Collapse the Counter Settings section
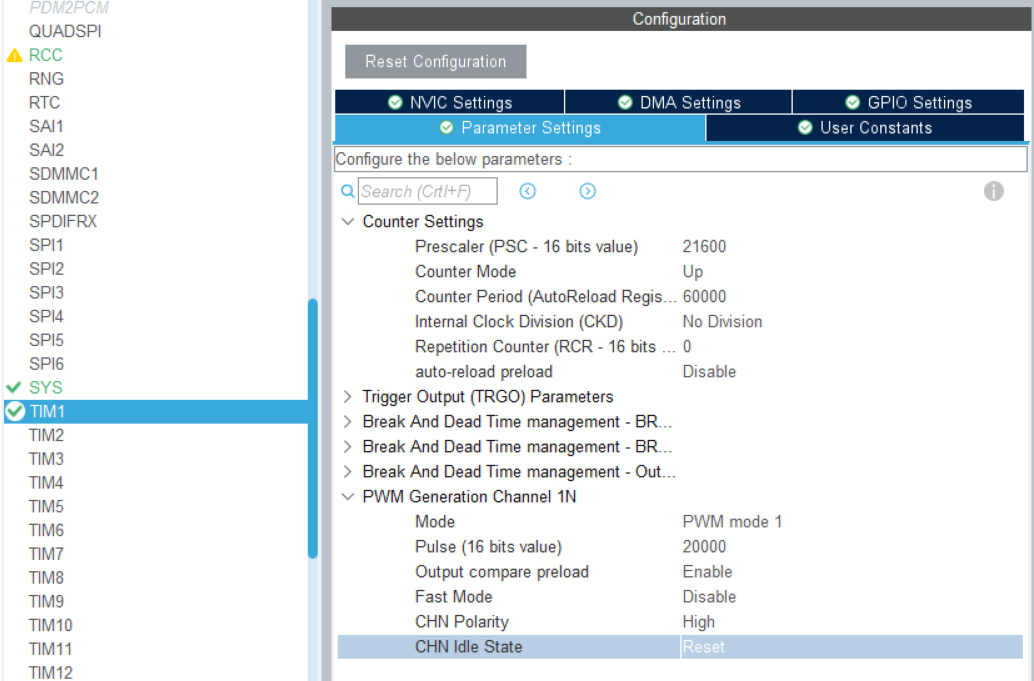 (x=345, y=221)
